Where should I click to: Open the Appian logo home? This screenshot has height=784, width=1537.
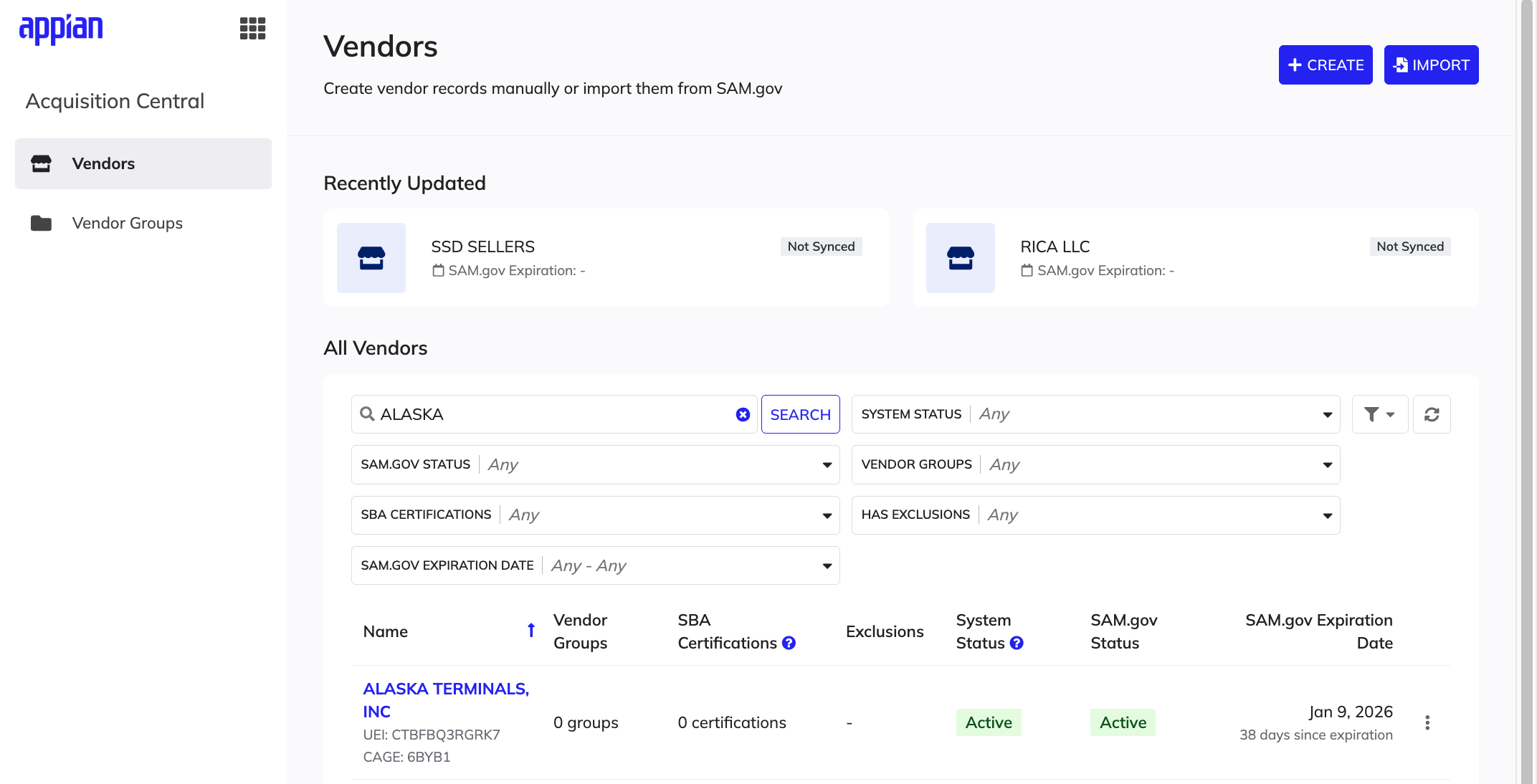pyautogui.click(x=61, y=29)
